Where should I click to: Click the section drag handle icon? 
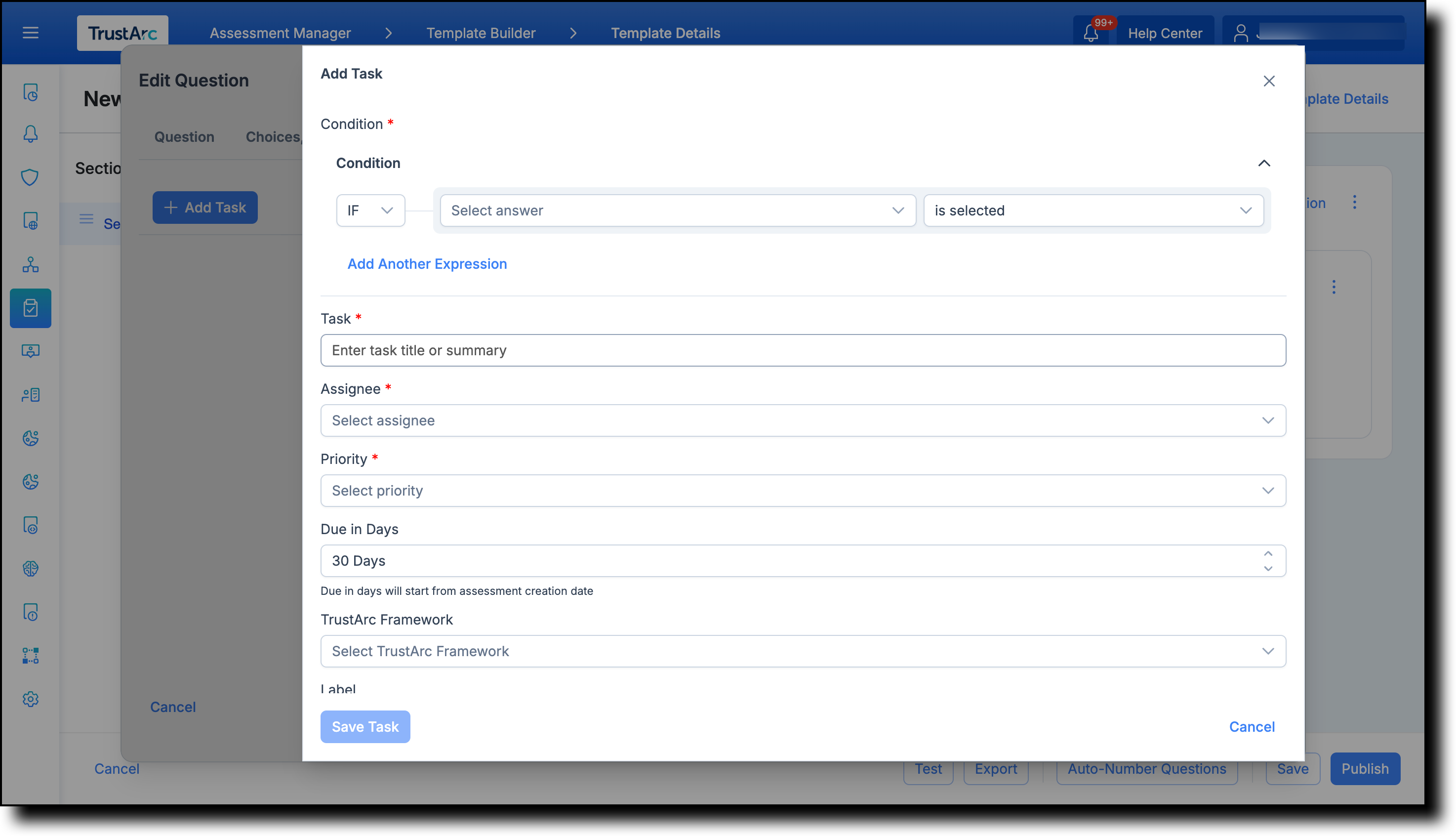[x=86, y=219]
